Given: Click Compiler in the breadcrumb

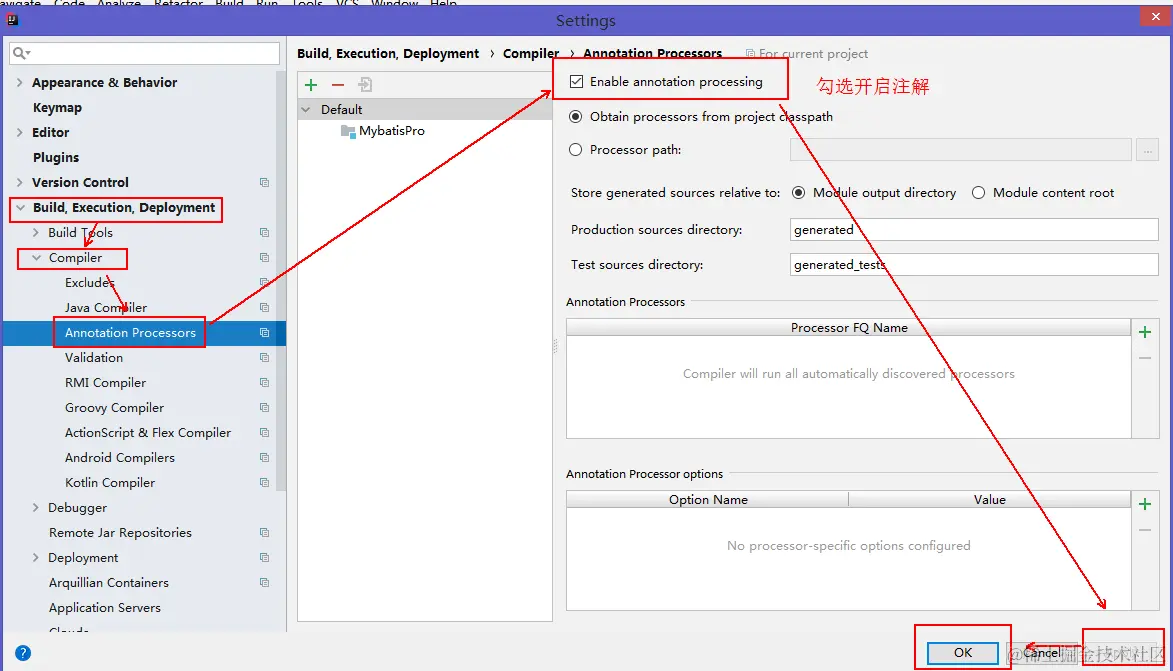Looking at the screenshot, I should [x=531, y=54].
